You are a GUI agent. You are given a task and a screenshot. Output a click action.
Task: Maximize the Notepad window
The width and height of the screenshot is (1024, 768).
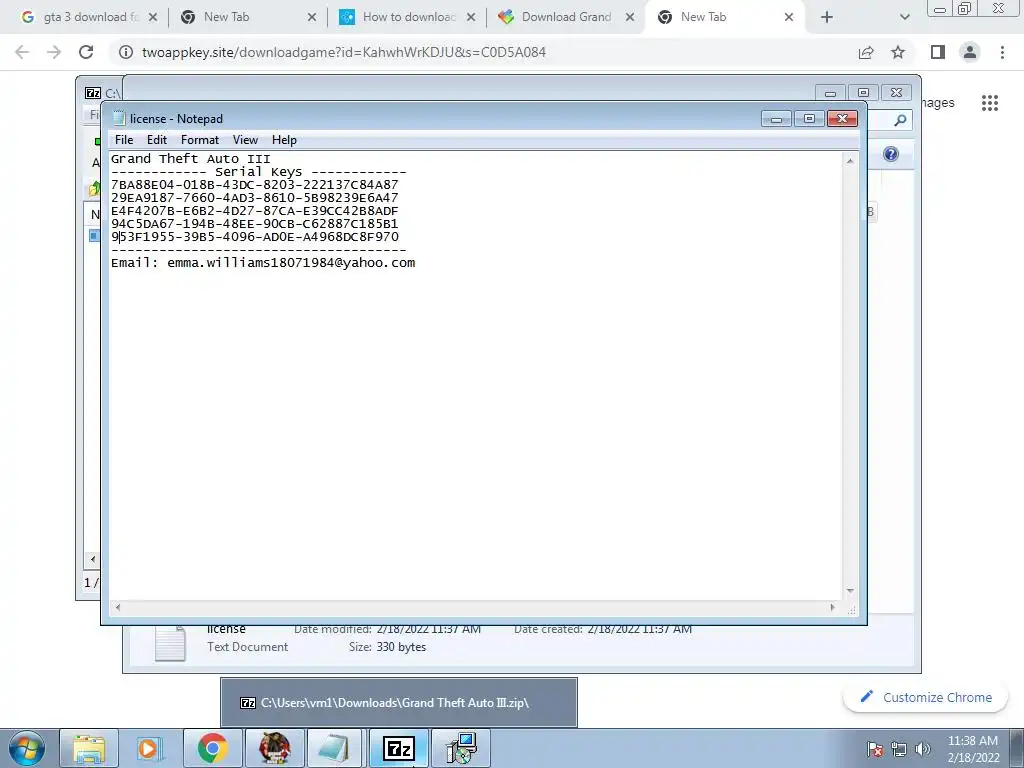click(x=809, y=119)
